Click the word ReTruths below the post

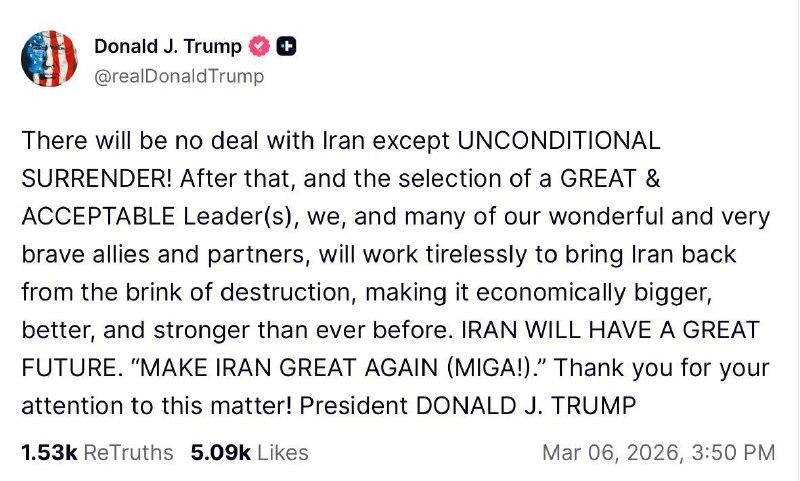point(128,452)
